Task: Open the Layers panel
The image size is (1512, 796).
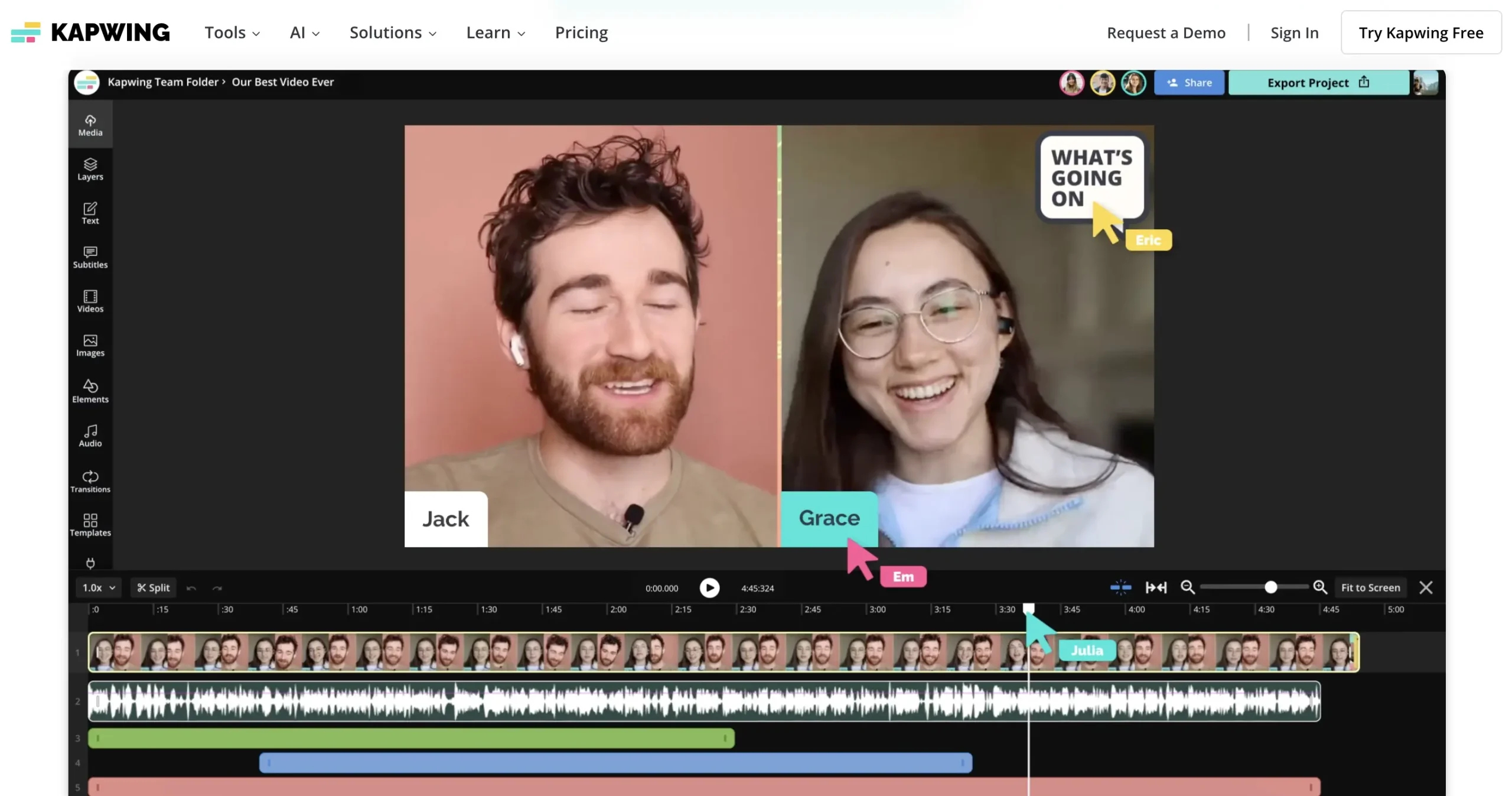Action: coord(90,169)
